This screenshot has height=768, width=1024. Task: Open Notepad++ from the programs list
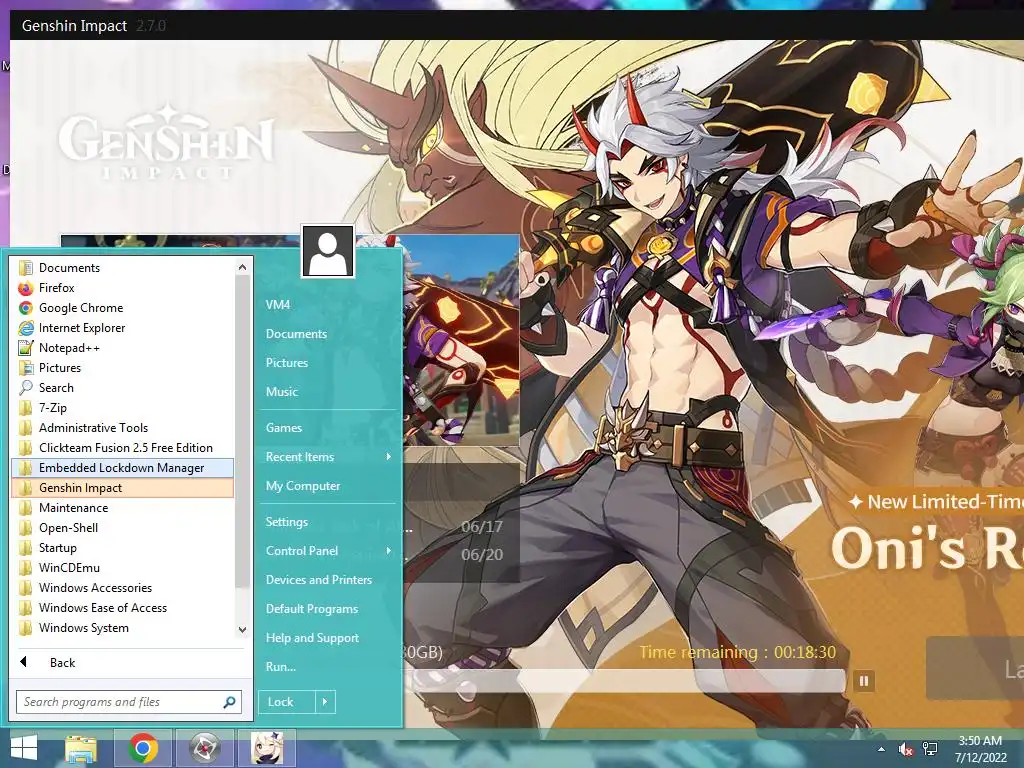pos(123,348)
